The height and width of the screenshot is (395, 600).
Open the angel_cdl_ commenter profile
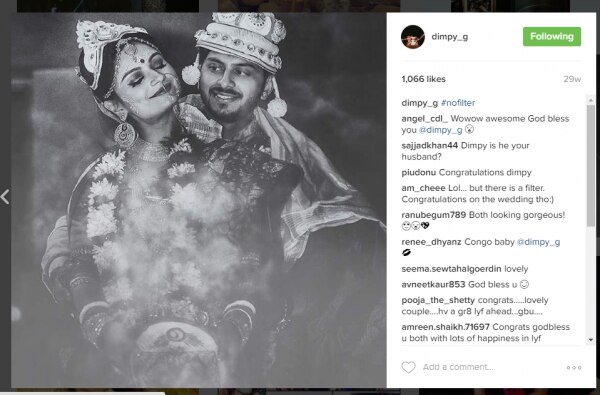(x=424, y=119)
